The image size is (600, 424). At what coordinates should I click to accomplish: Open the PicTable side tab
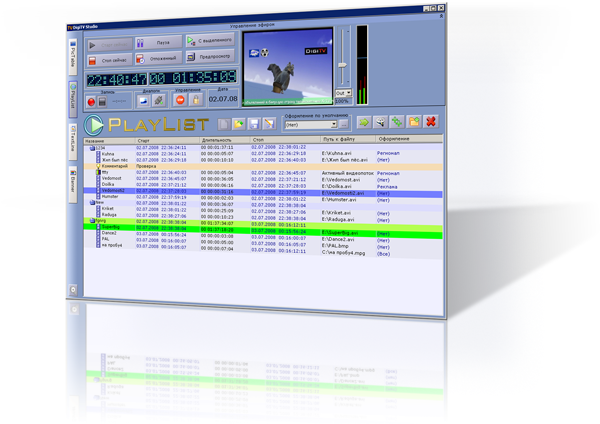pos(73,57)
